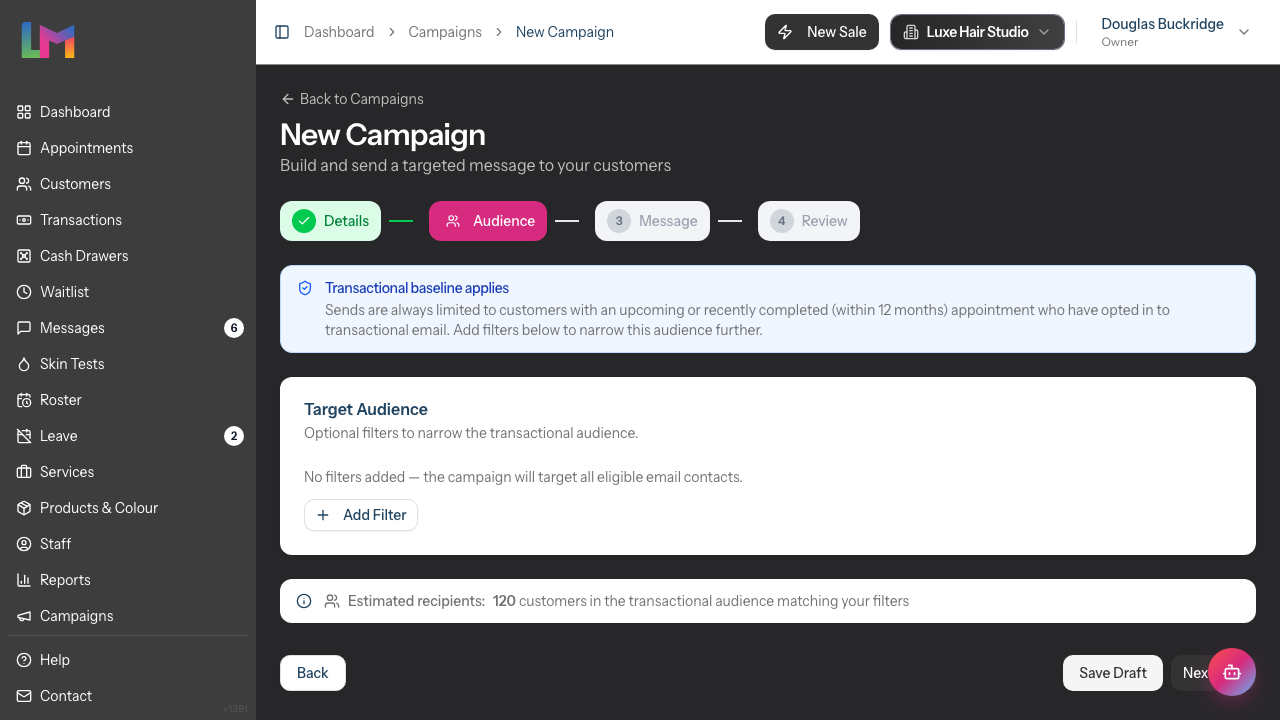
Task: Open Waitlist in the sidebar
Action: [x=128, y=292]
